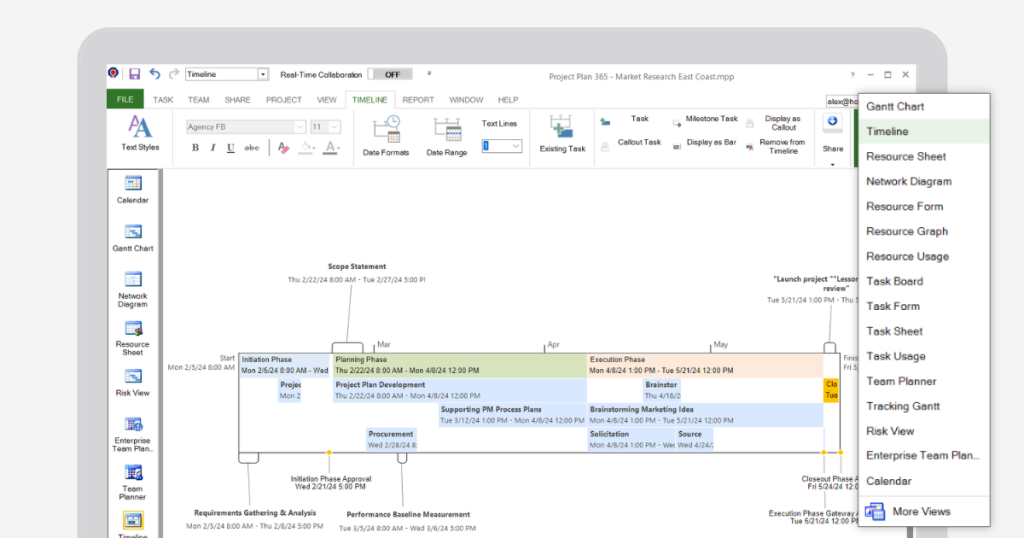Open Calendar view from sidebar
The height and width of the screenshot is (538, 1024).
coord(133,190)
